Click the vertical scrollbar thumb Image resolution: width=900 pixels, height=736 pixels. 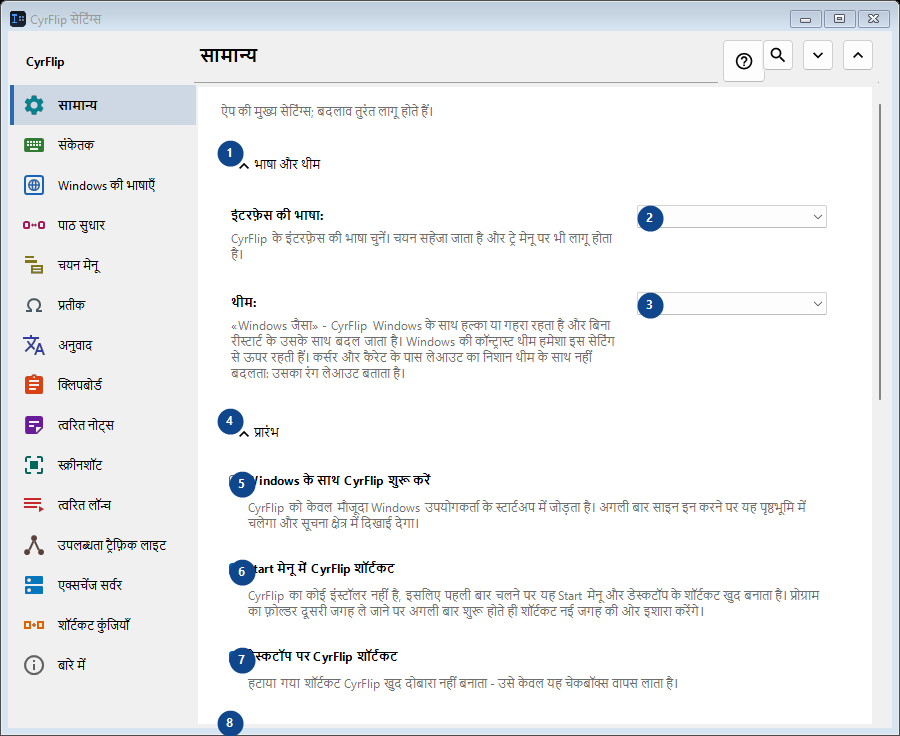(x=880, y=252)
